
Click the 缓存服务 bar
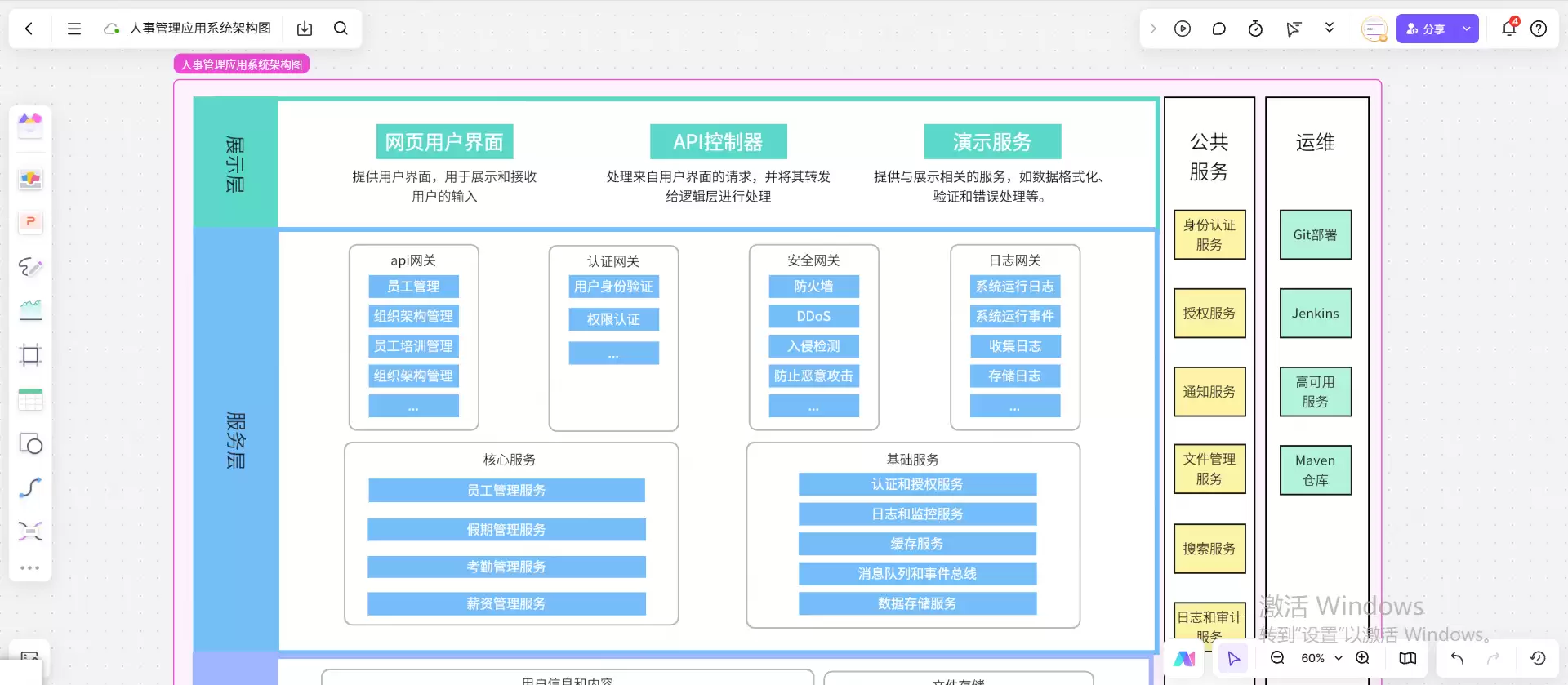click(x=917, y=544)
